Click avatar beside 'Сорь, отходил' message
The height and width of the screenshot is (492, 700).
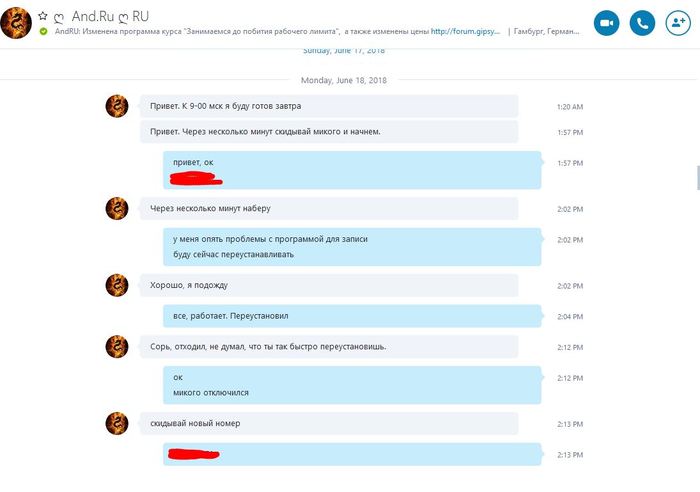(x=117, y=347)
